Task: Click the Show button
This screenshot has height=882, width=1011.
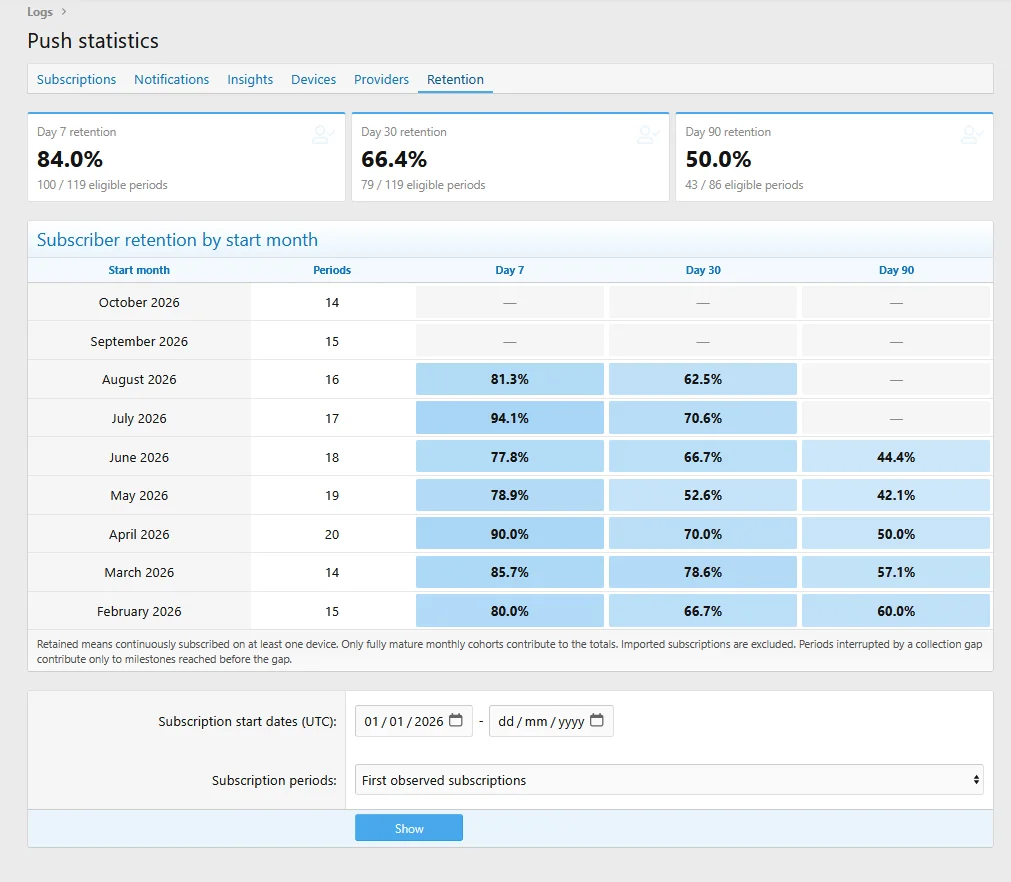Action: point(409,828)
